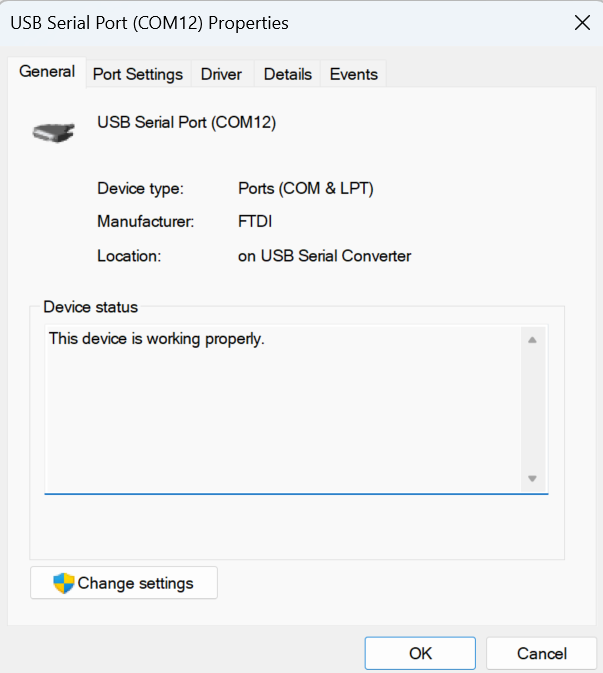Click the manufacturer value FTDI

point(255,222)
